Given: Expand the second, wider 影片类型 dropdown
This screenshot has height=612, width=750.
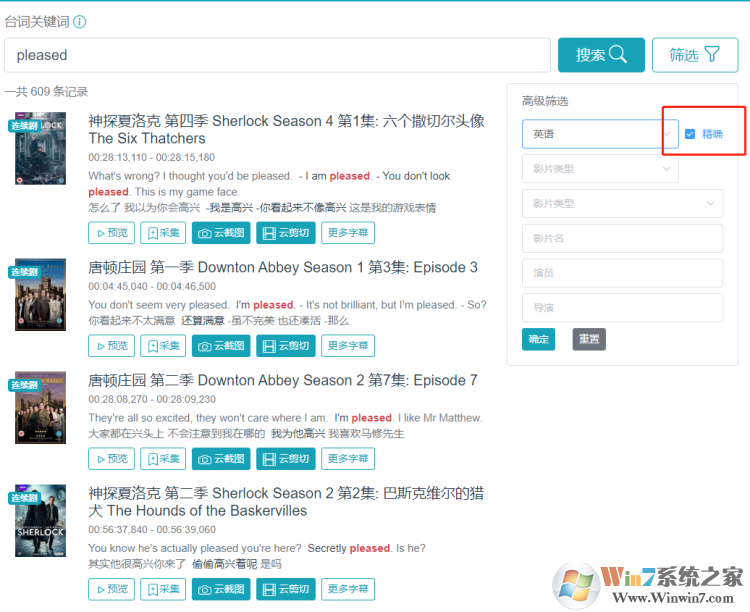Looking at the screenshot, I should (622, 203).
